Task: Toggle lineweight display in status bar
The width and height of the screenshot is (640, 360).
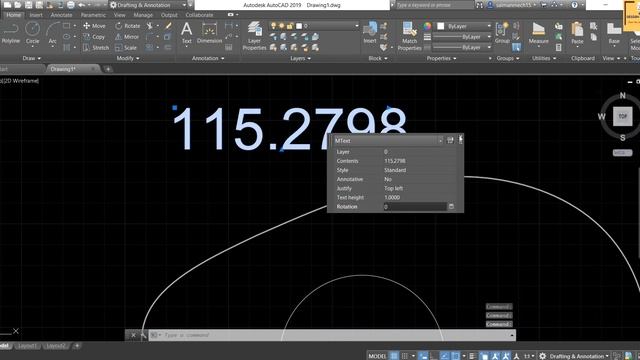Action: coord(472,356)
